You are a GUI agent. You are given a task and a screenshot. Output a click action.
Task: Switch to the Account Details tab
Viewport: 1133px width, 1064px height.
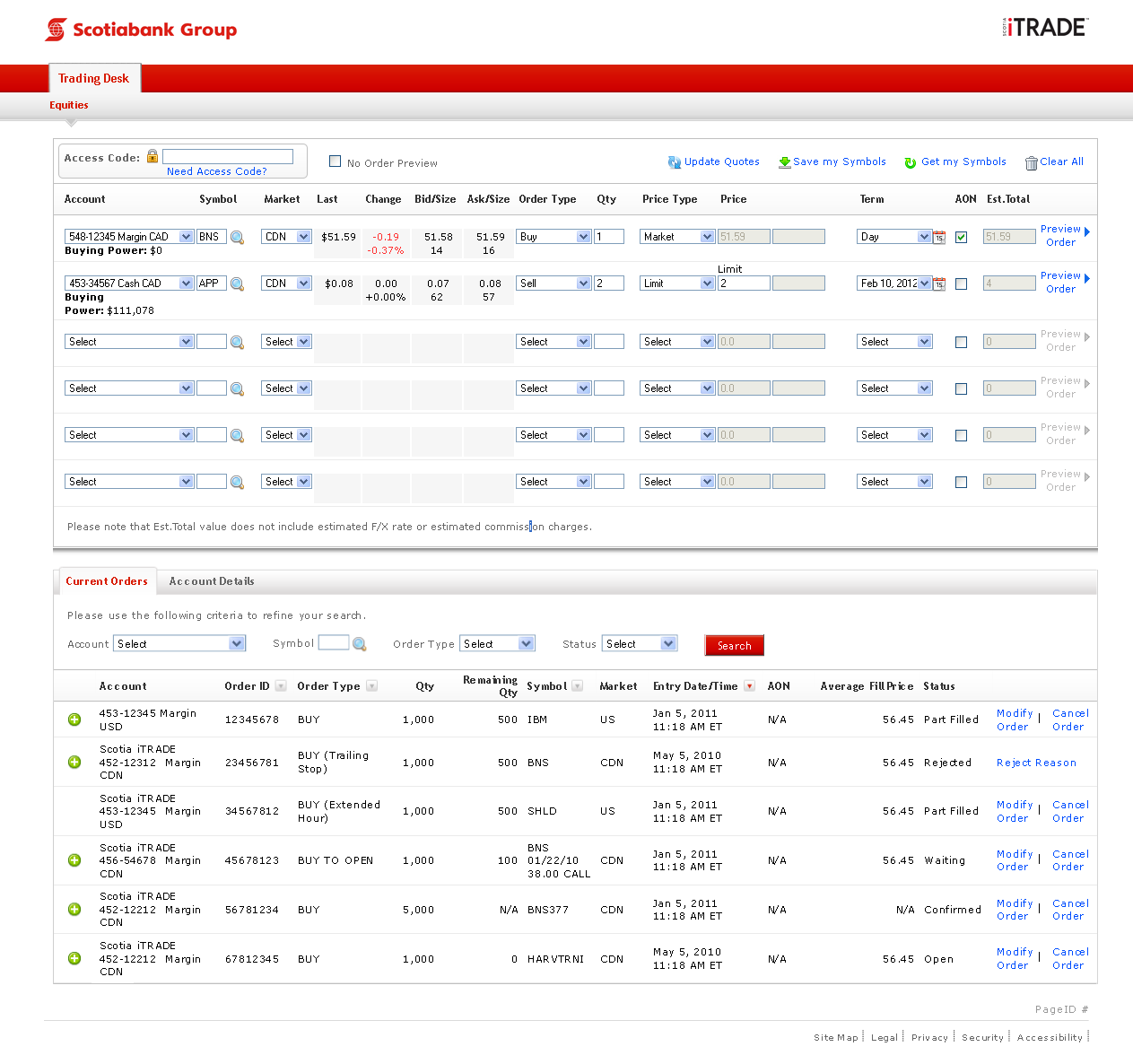tap(212, 581)
